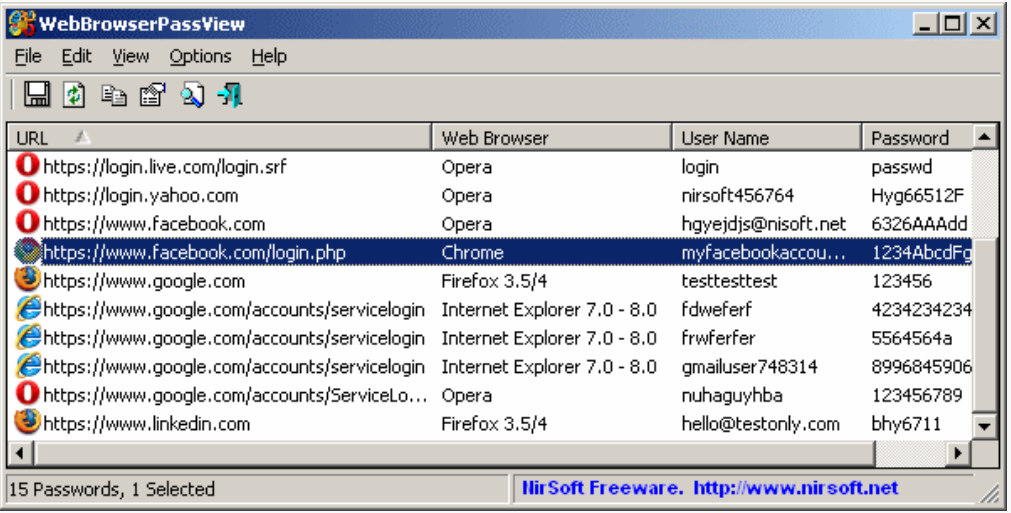Select the https://www.facebook.com/login.php URL
This screenshot has height=513, width=1011.
[x=194, y=252]
